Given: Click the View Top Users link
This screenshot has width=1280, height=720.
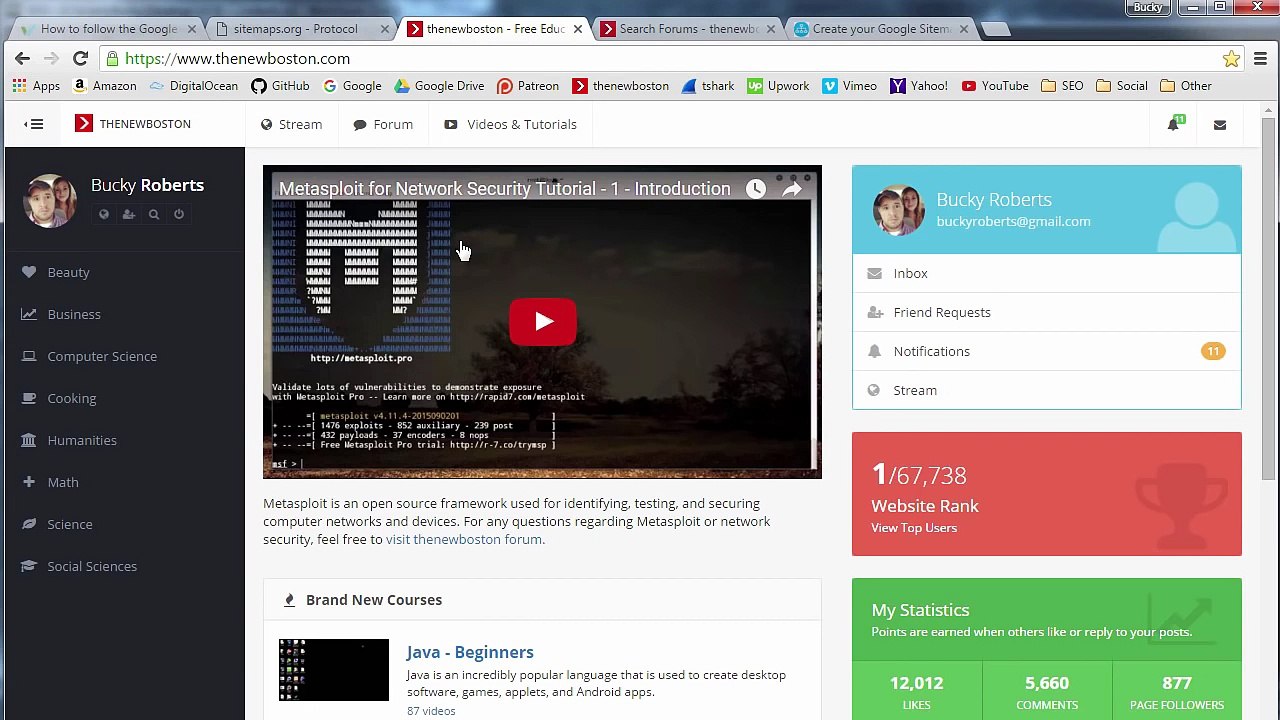Looking at the screenshot, I should (914, 528).
